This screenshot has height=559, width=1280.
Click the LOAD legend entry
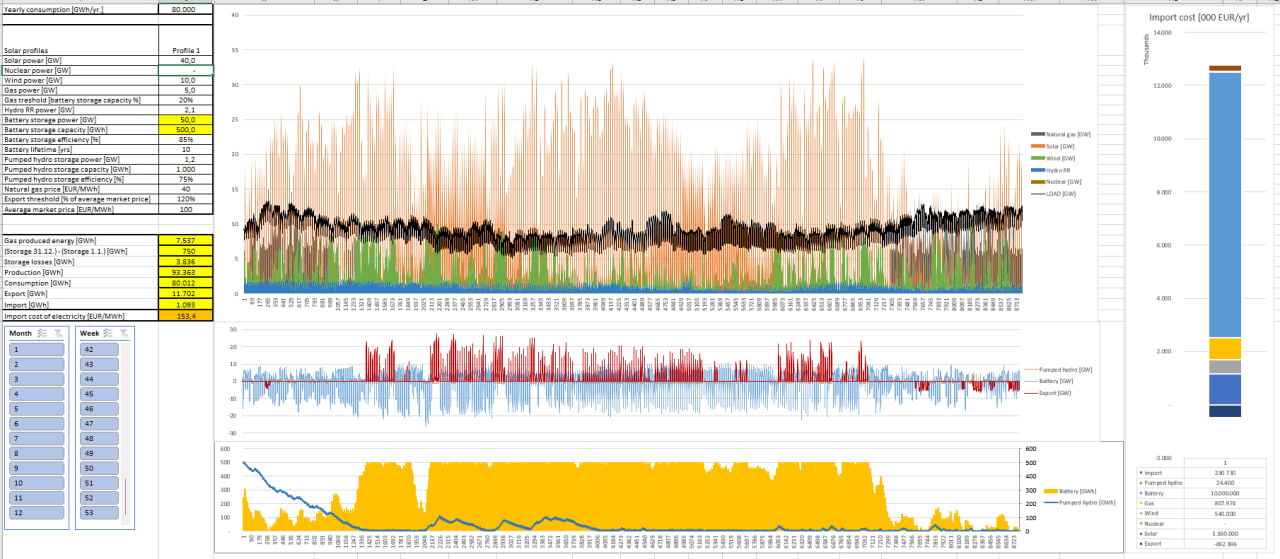pos(1061,193)
